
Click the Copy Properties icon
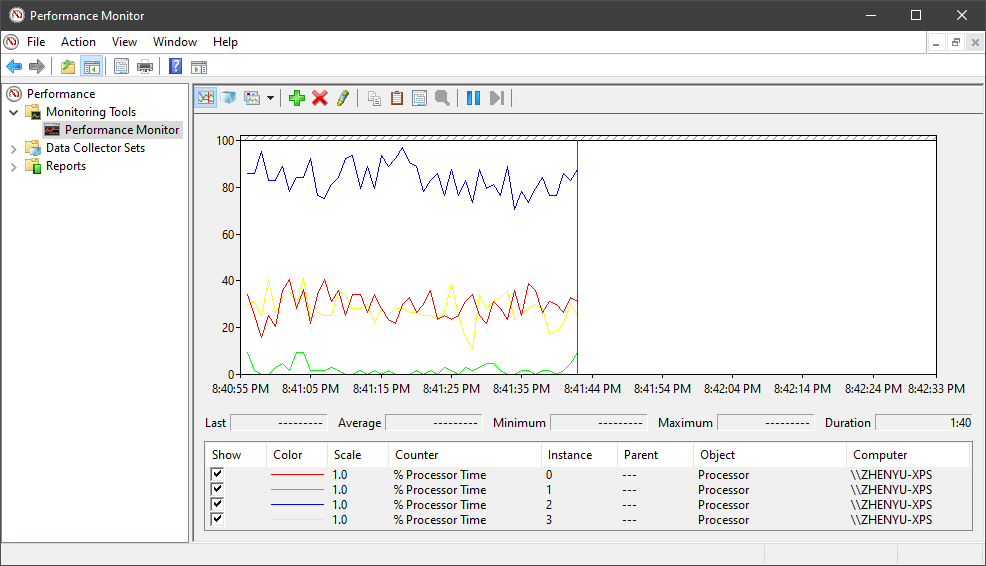click(x=374, y=98)
